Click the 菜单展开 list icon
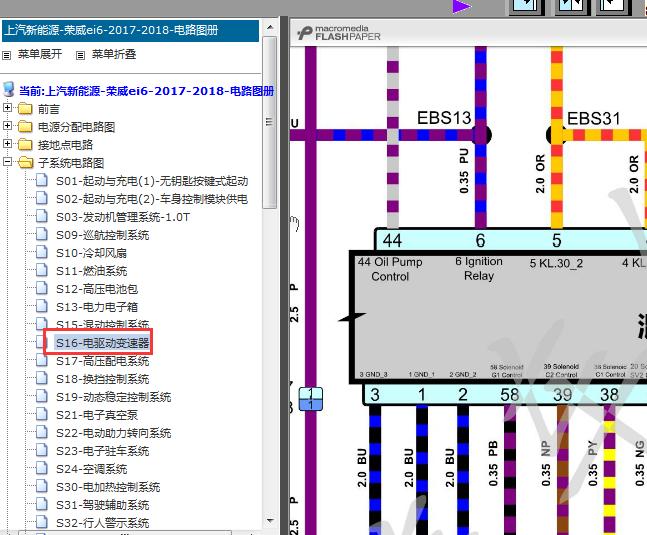Viewport: 647px width, 535px height. 7,55
